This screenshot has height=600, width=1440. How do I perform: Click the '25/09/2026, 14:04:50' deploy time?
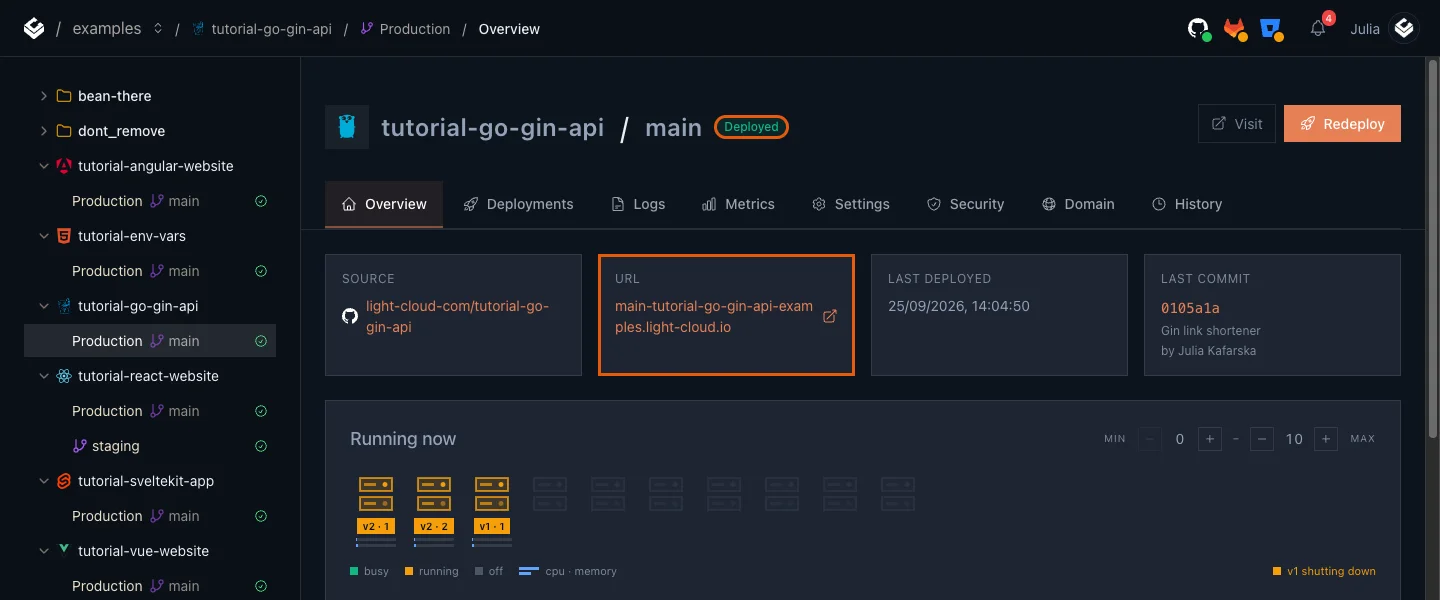coord(959,306)
